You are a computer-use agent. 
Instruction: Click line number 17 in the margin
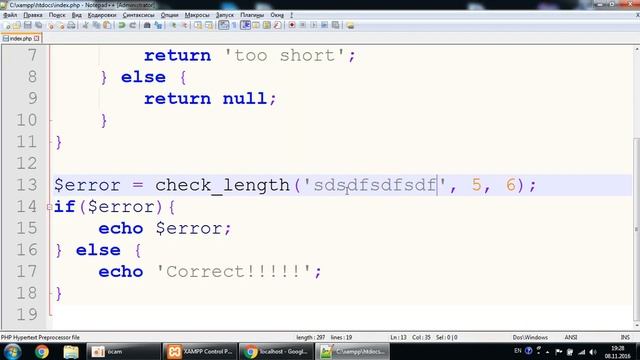click(27, 271)
